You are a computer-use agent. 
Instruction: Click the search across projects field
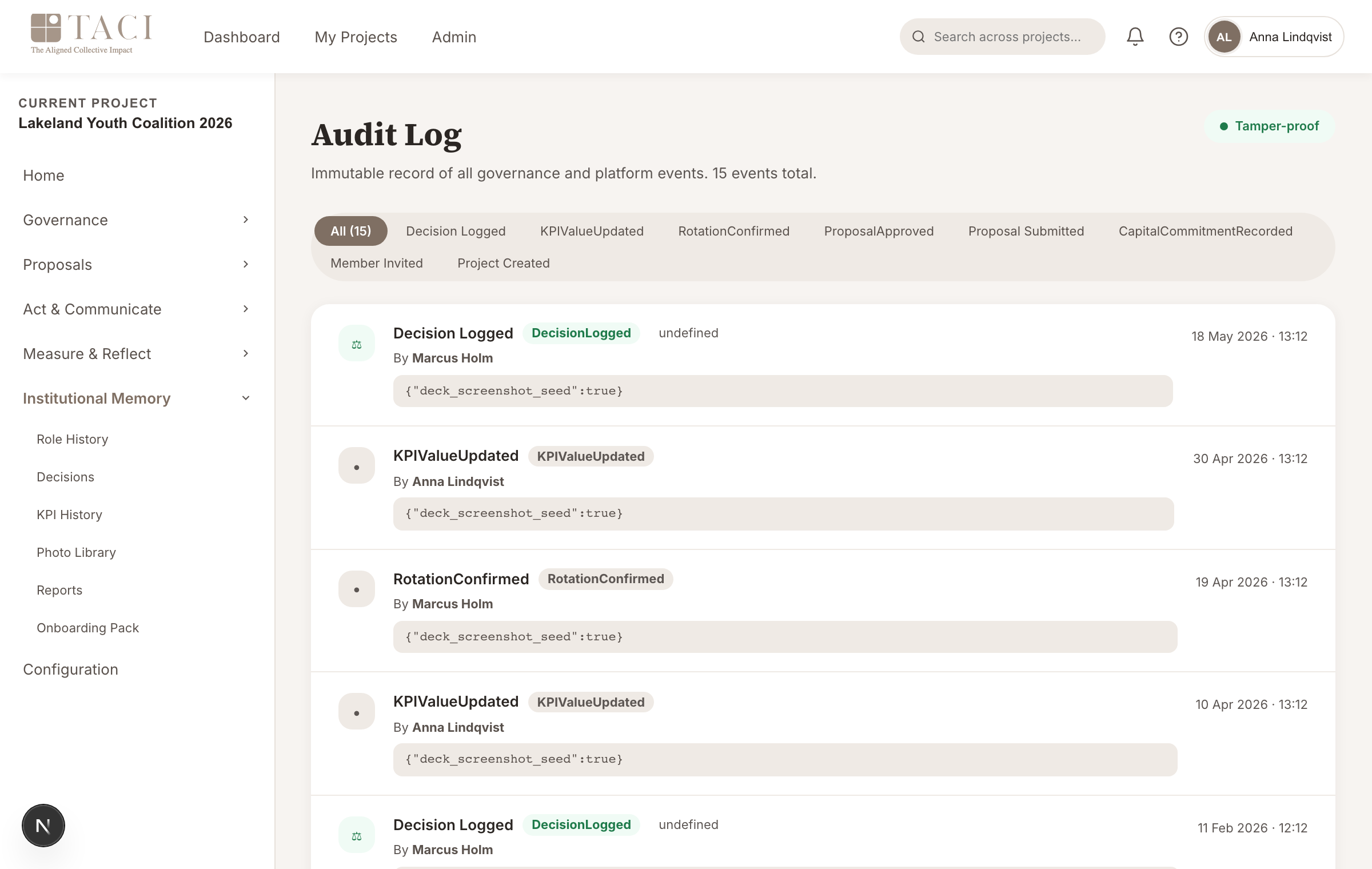[1002, 37]
